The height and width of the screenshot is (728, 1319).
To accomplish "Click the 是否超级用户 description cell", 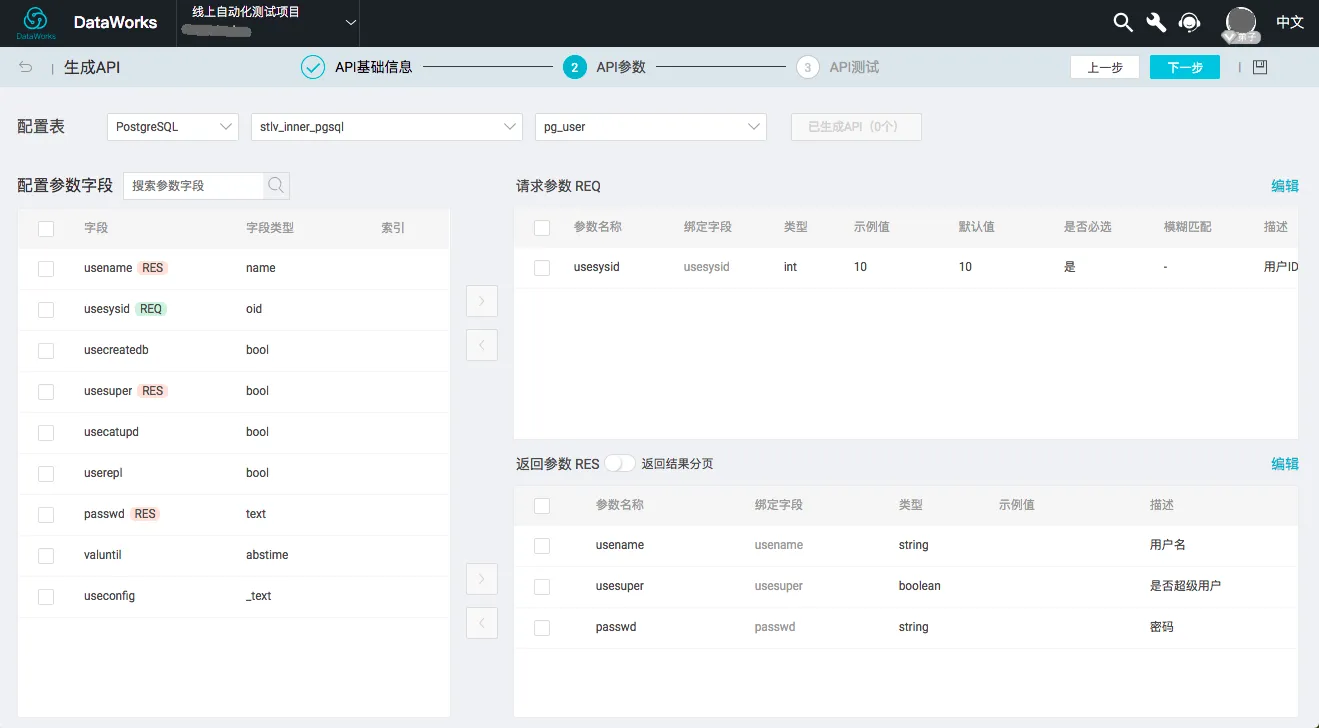I will [x=1186, y=586].
